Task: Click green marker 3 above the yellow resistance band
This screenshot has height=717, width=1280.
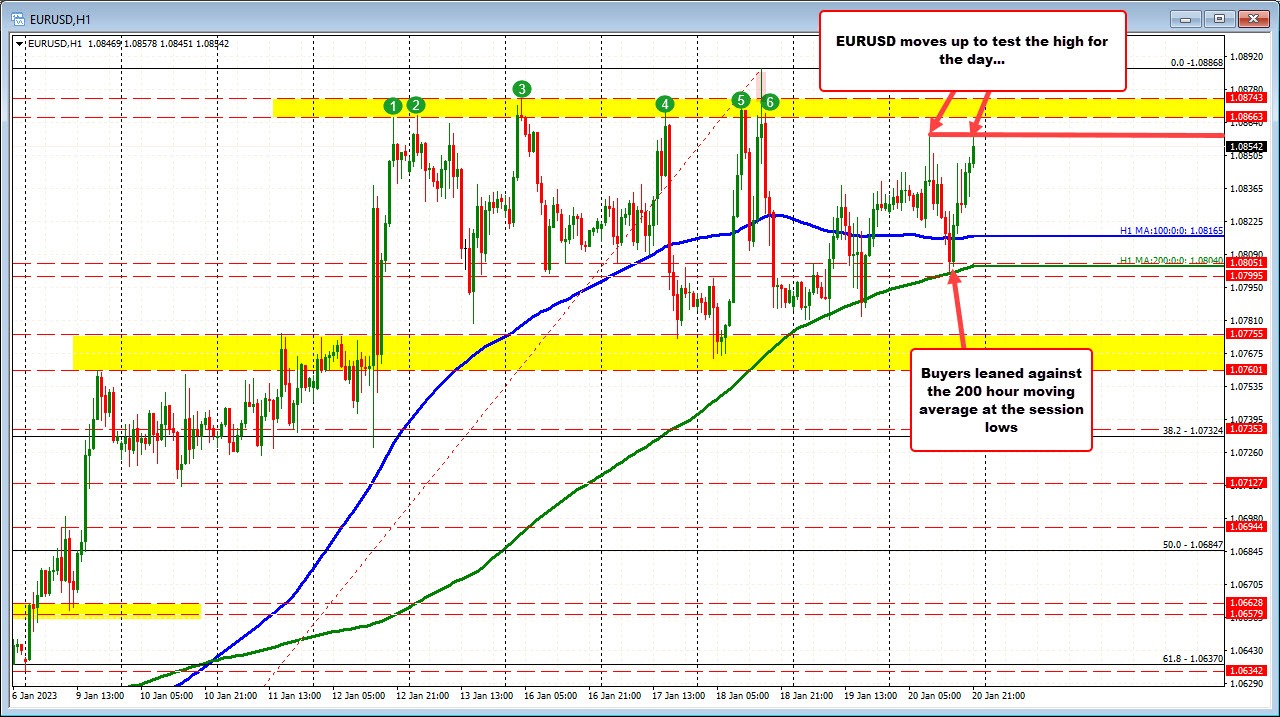Action: 521,89
